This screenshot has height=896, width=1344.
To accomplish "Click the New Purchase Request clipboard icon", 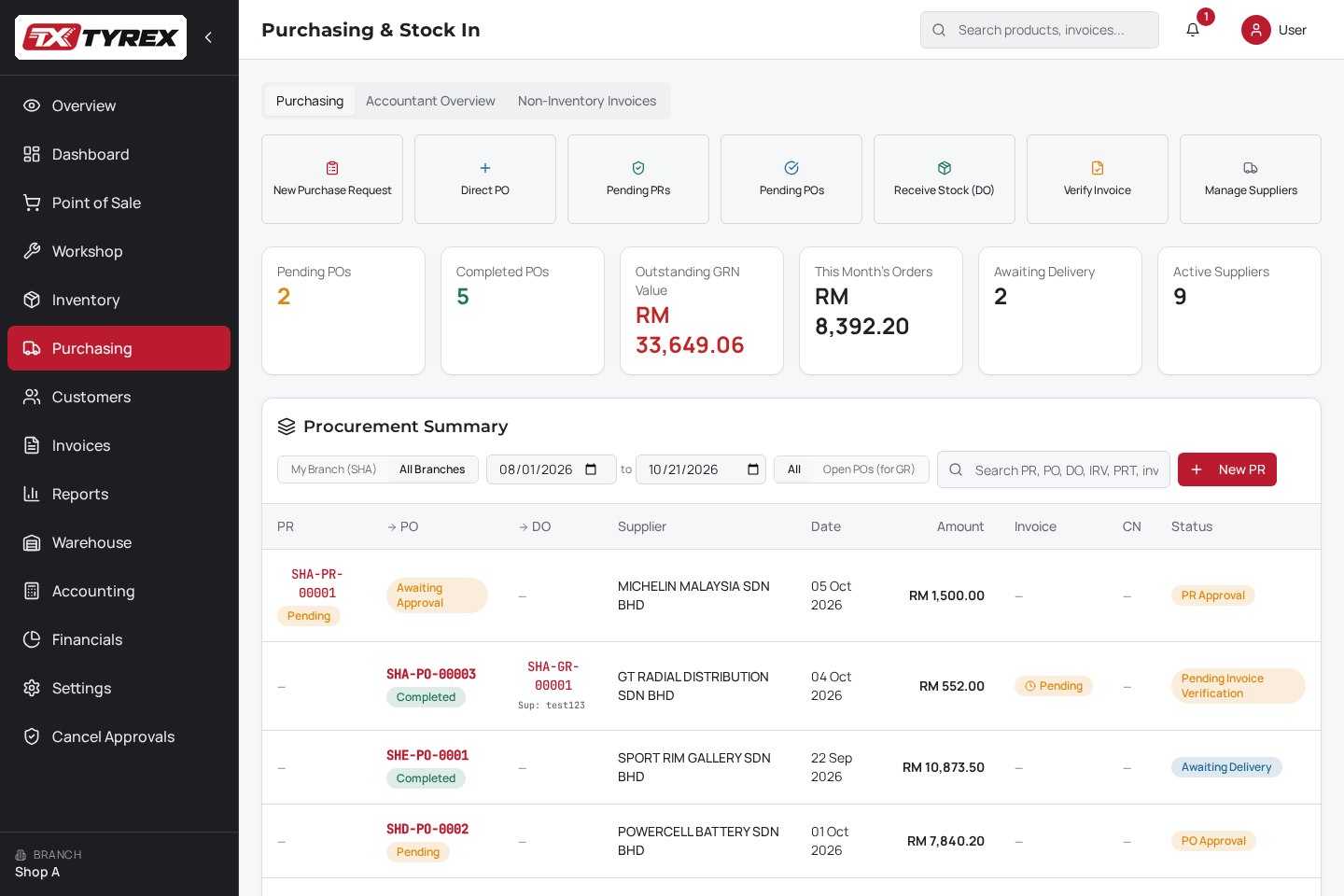I will tap(332, 168).
